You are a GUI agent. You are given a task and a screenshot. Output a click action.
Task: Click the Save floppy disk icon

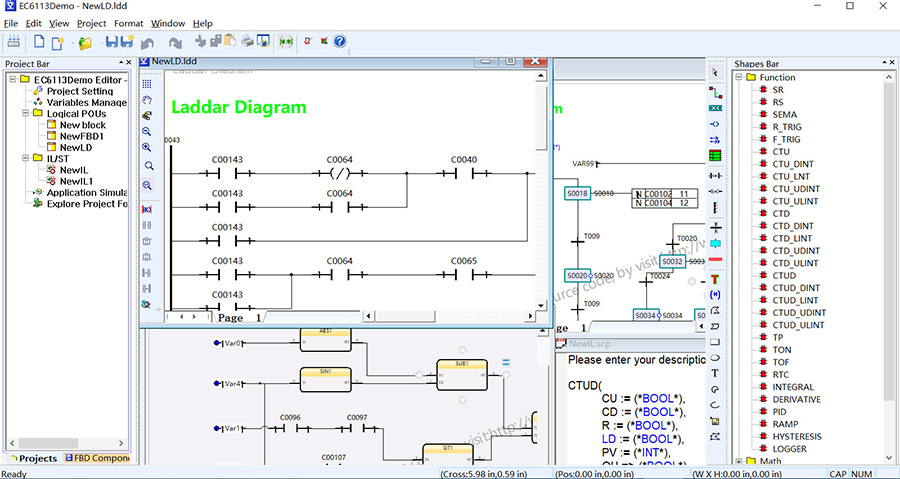tap(112, 41)
